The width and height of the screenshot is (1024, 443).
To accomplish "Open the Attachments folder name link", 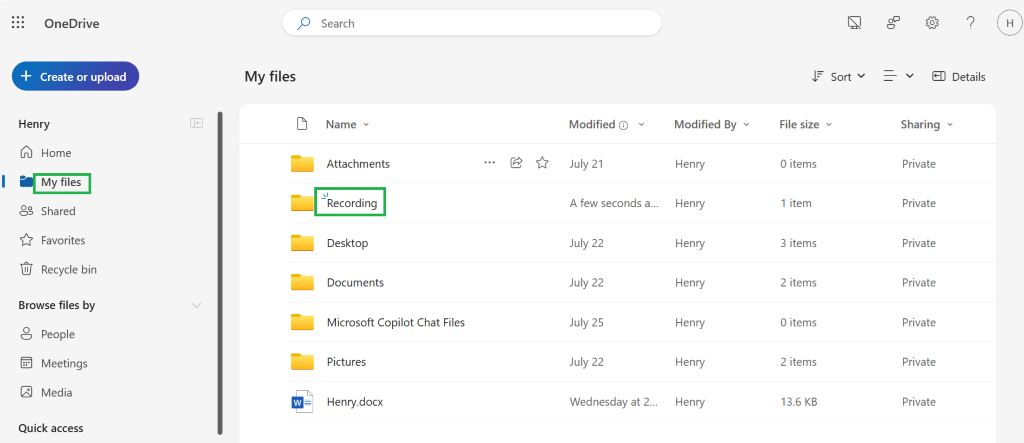I will [358, 163].
